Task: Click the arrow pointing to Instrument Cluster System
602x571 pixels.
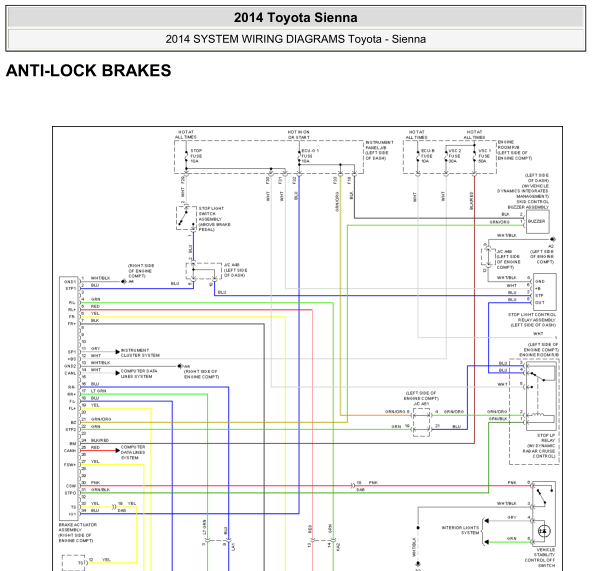Action: pyautogui.click(x=117, y=352)
